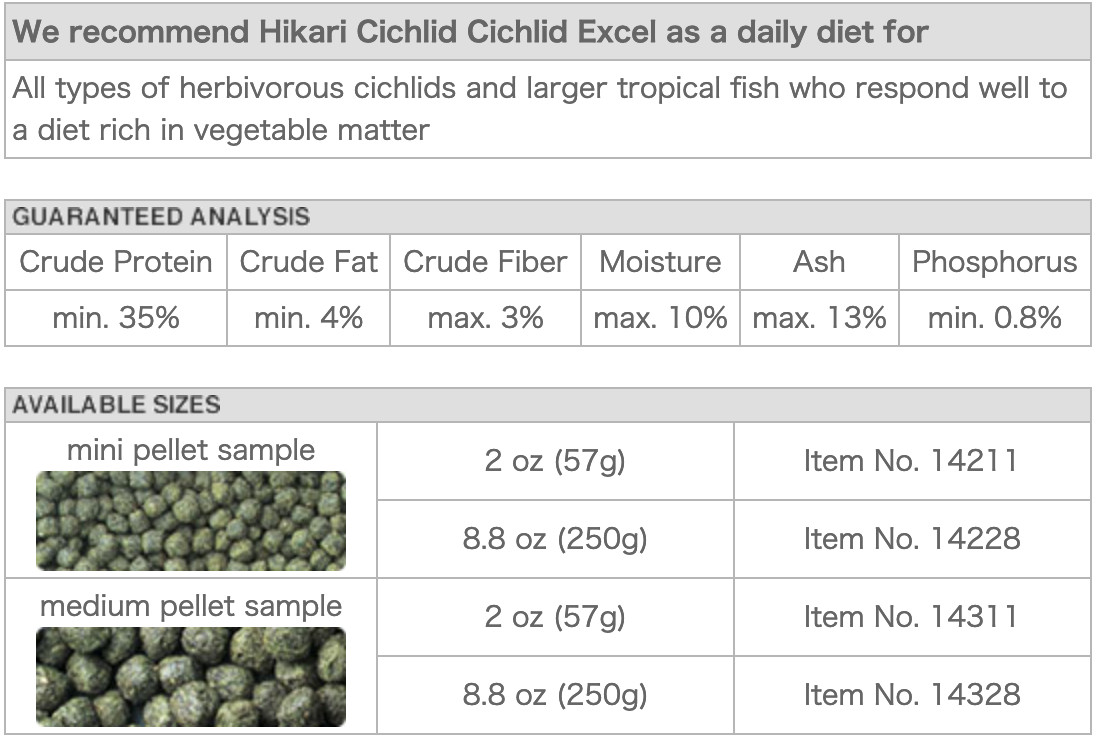Click the daily diet recommendation heading
The width and height of the screenshot is (1096, 740).
click(x=470, y=32)
